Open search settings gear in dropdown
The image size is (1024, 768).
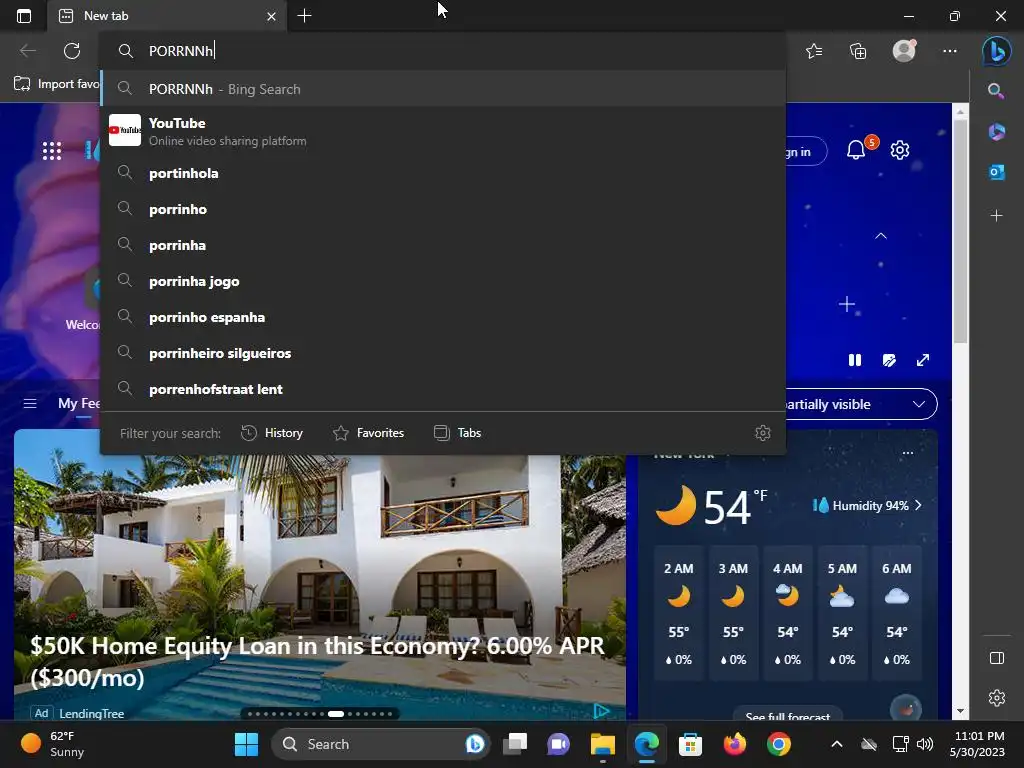[x=763, y=433]
